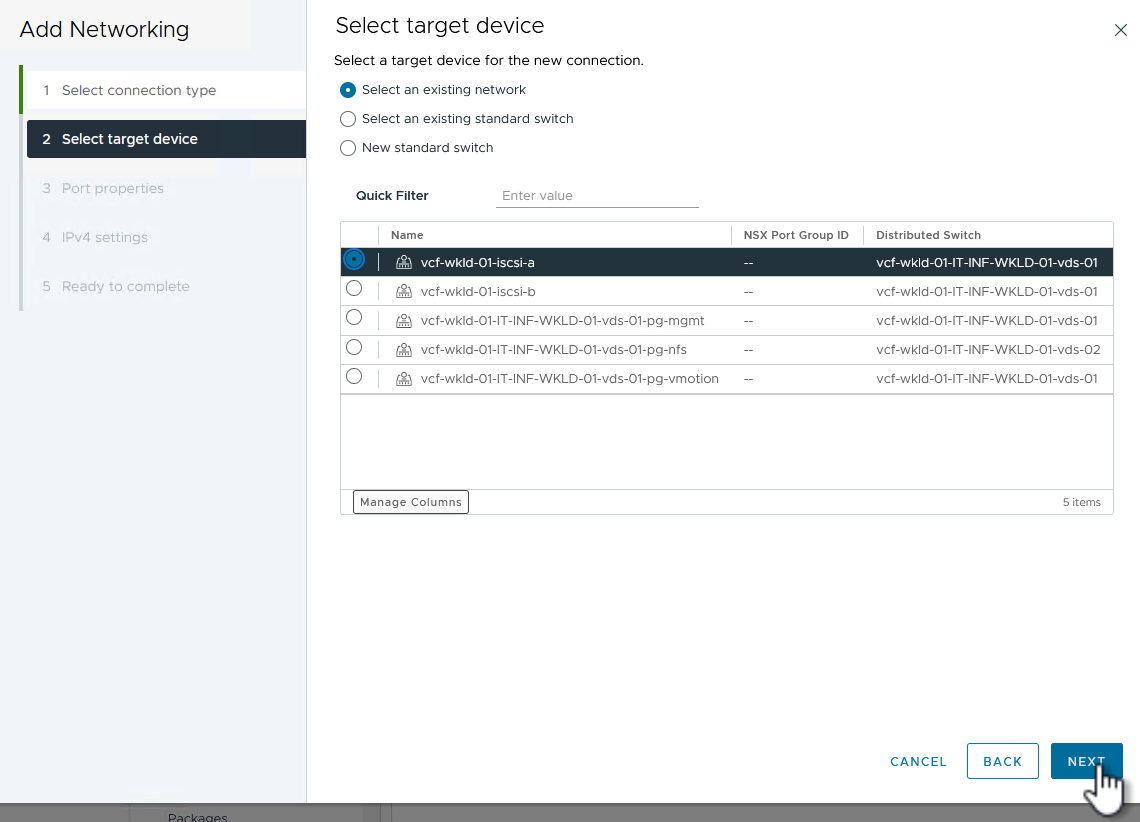The height and width of the screenshot is (822, 1140).
Task: Click the Back button
Action: [x=1002, y=761]
